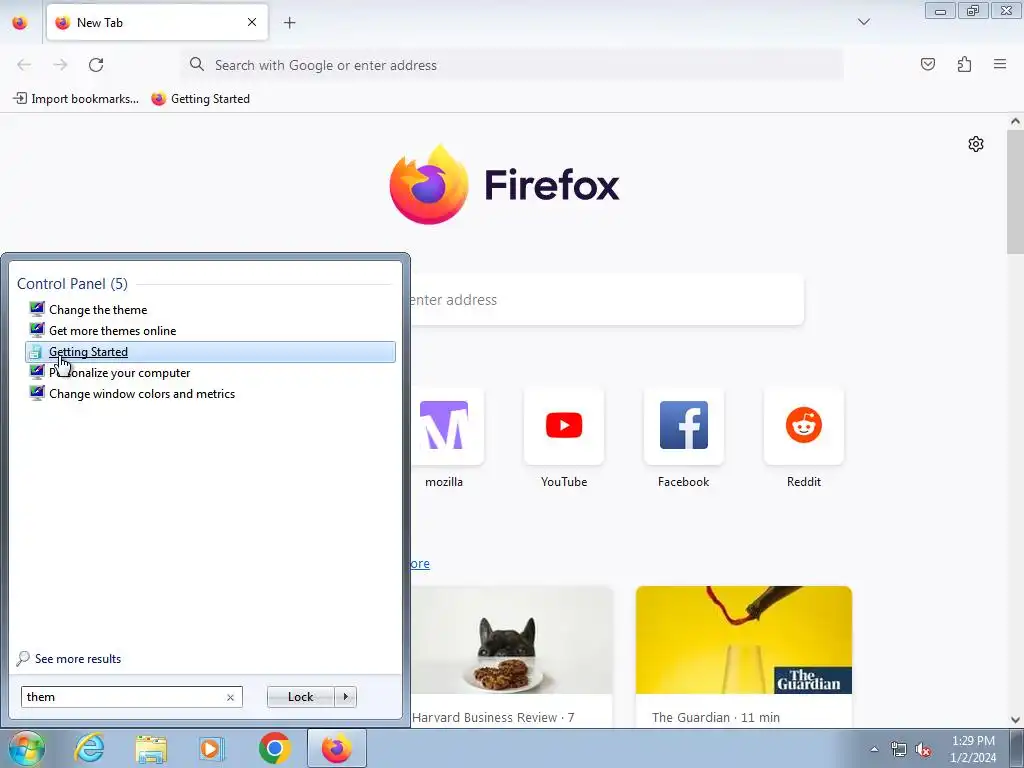Open The Guardian article thumbnail
1024x768 pixels.
[744, 639]
